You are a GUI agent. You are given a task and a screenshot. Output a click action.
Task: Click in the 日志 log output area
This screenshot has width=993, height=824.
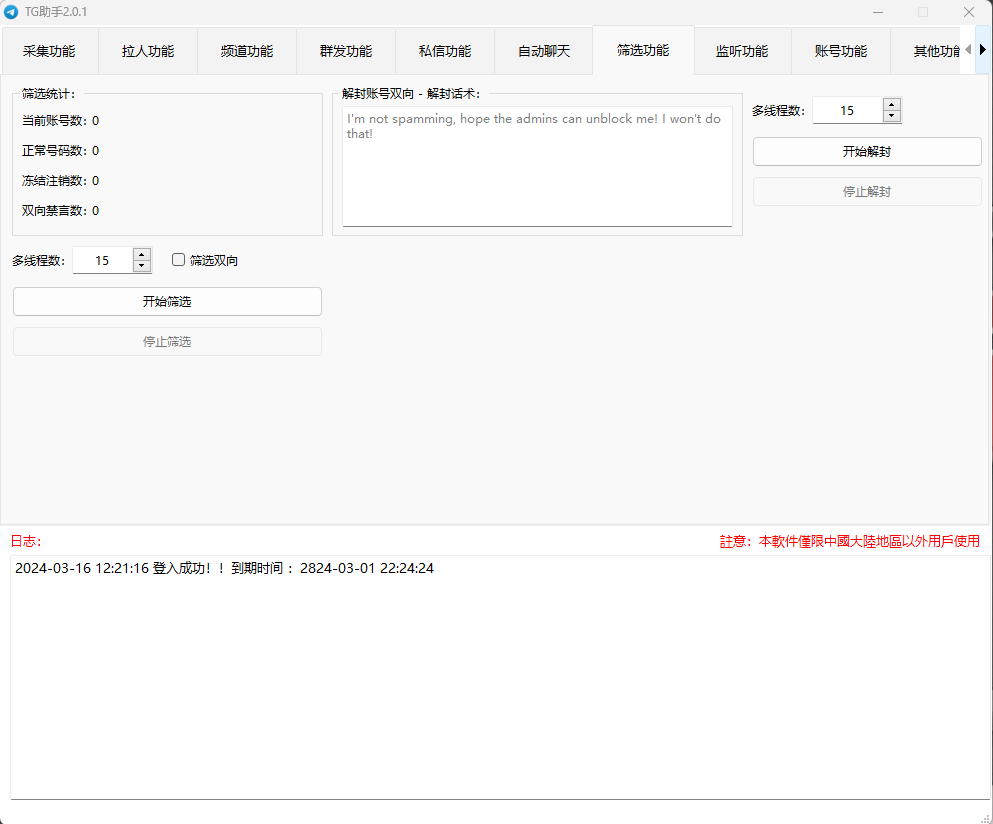[500, 680]
